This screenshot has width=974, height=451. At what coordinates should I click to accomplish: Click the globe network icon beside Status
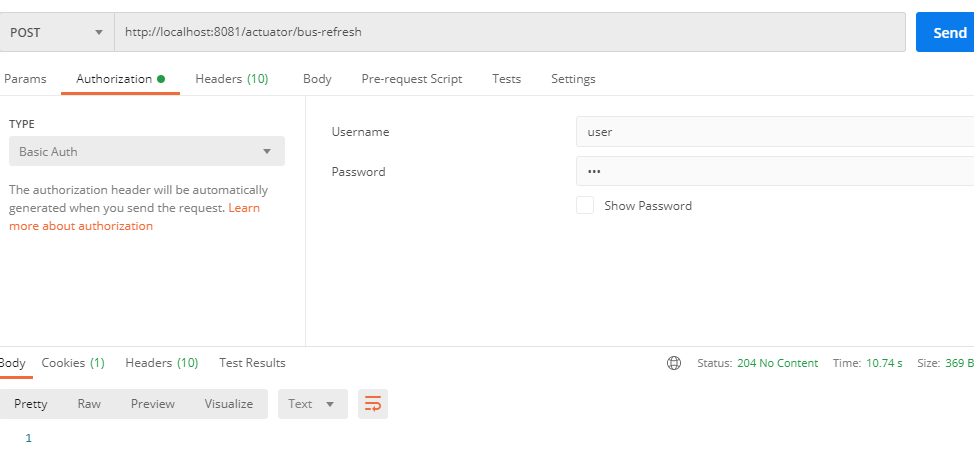[x=674, y=363]
